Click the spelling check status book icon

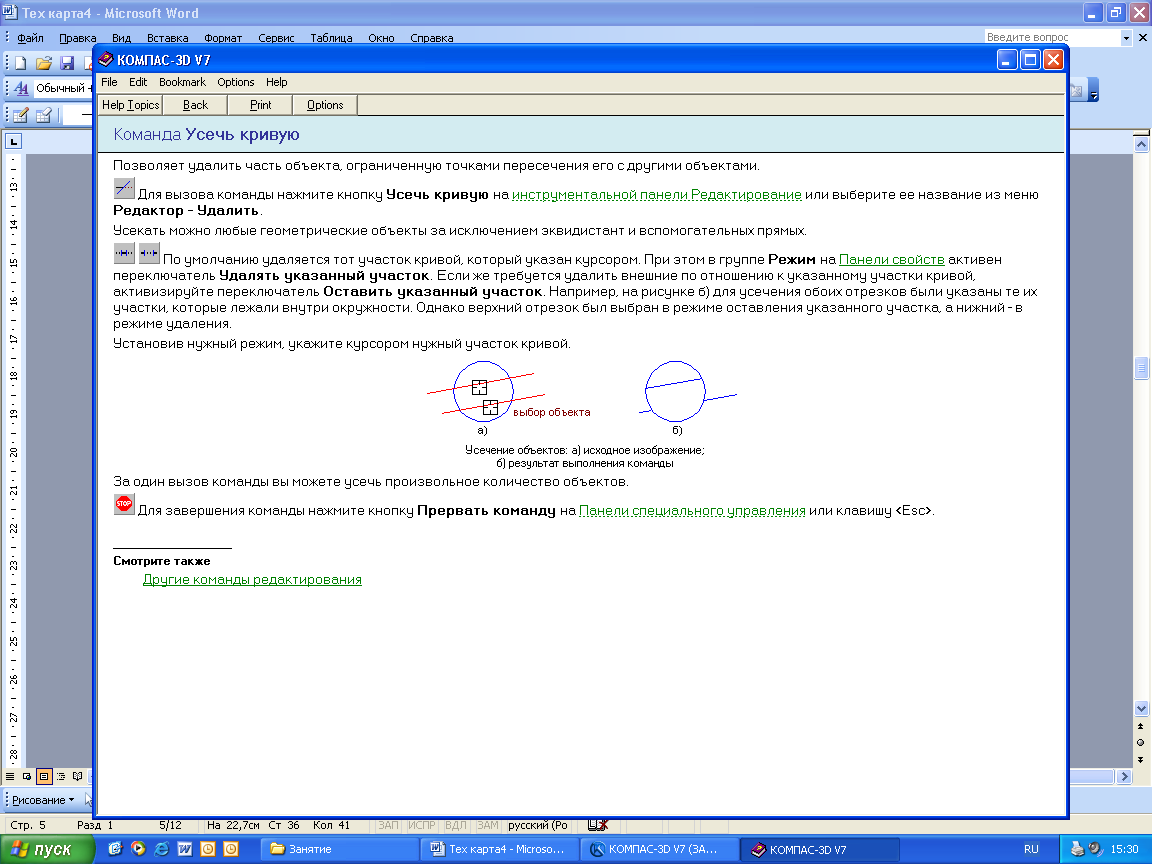coord(597,825)
